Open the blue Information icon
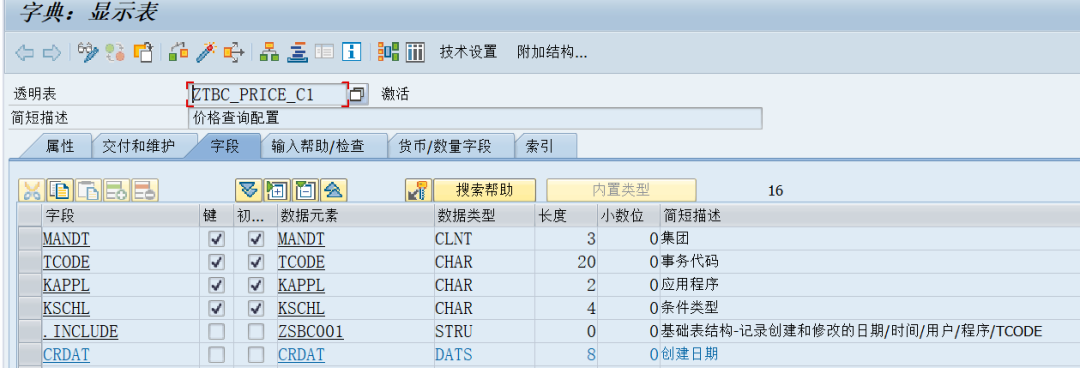This screenshot has width=1080, height=368. 352,52
